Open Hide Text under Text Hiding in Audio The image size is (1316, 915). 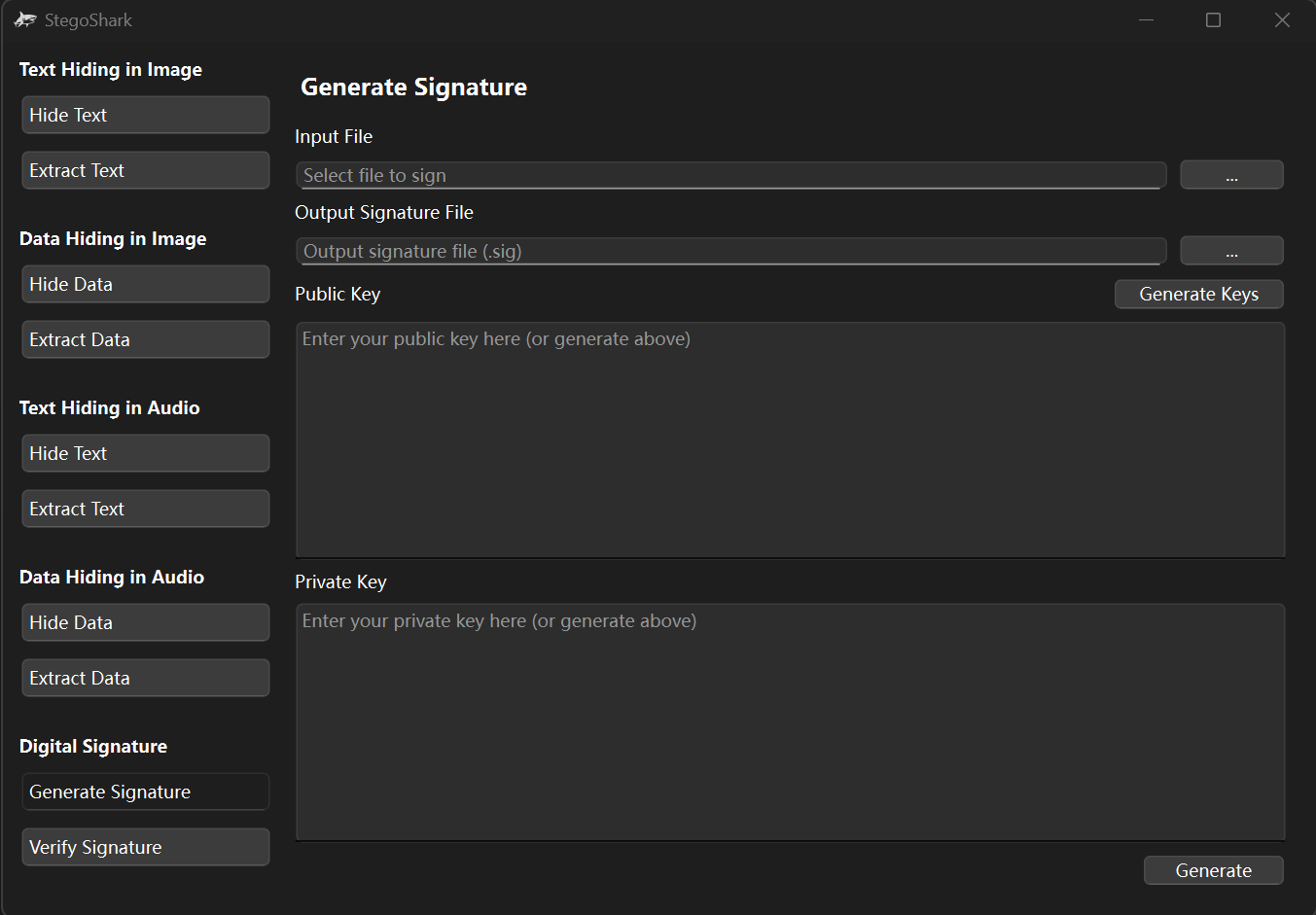(146, 453)
